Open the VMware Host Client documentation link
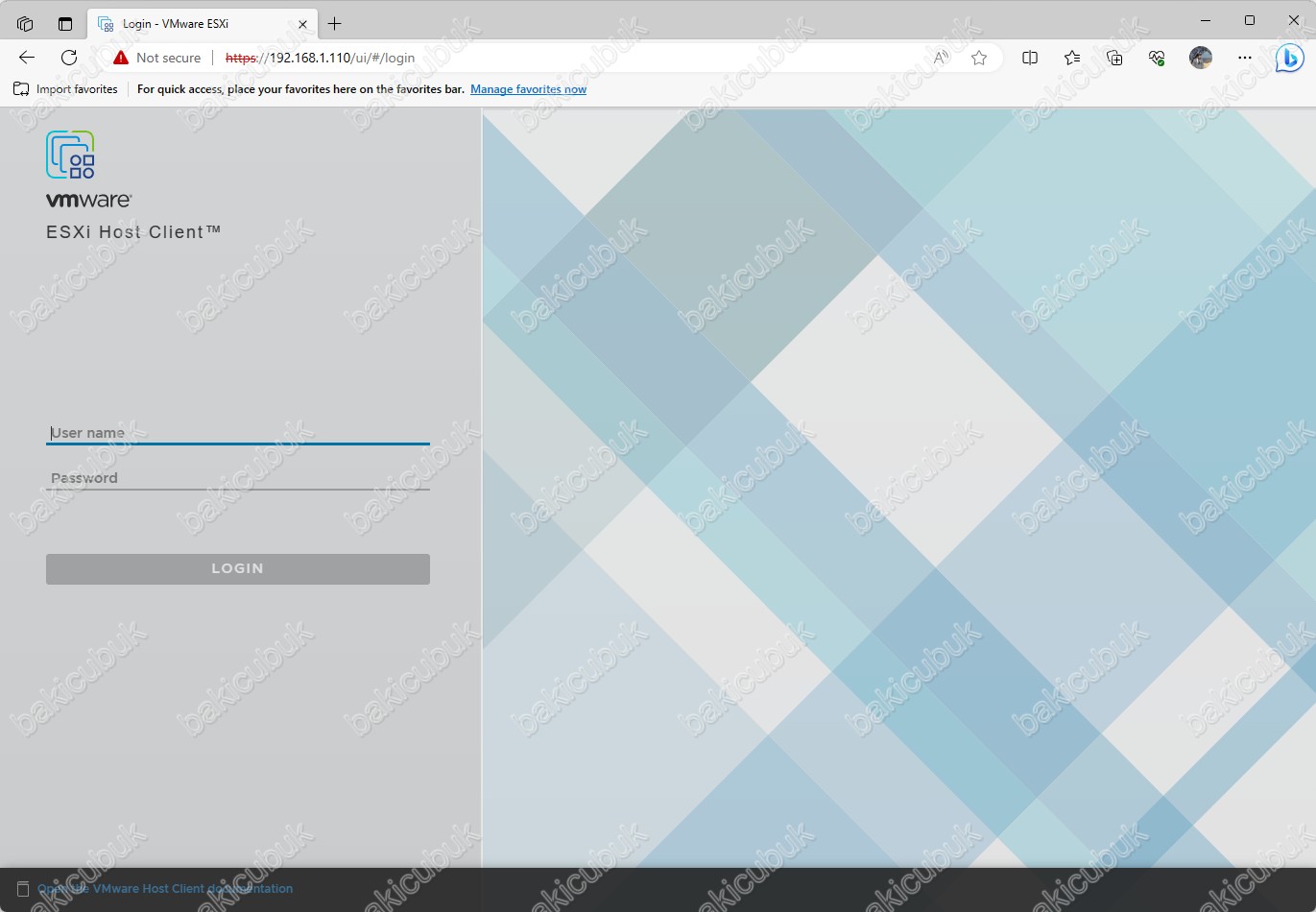The width and height of the screenshot is (1316, 912). tap(165, 889)
